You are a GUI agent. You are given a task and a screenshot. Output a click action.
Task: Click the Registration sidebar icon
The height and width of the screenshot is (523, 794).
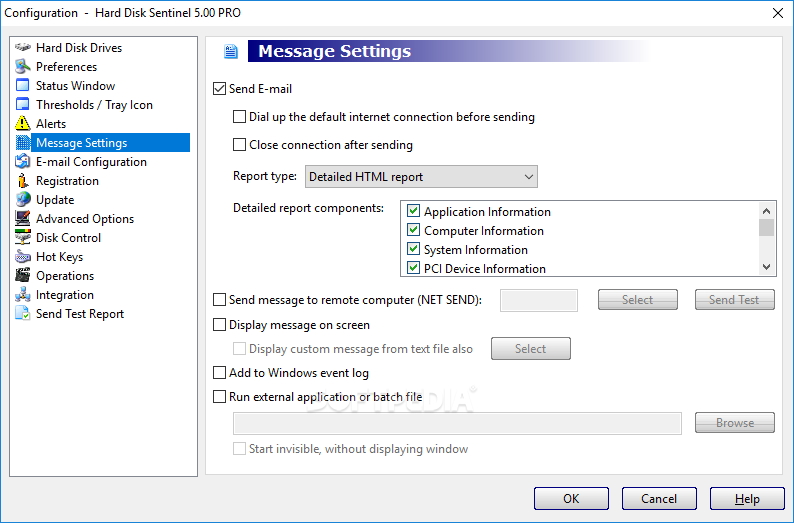click(23, 181)
